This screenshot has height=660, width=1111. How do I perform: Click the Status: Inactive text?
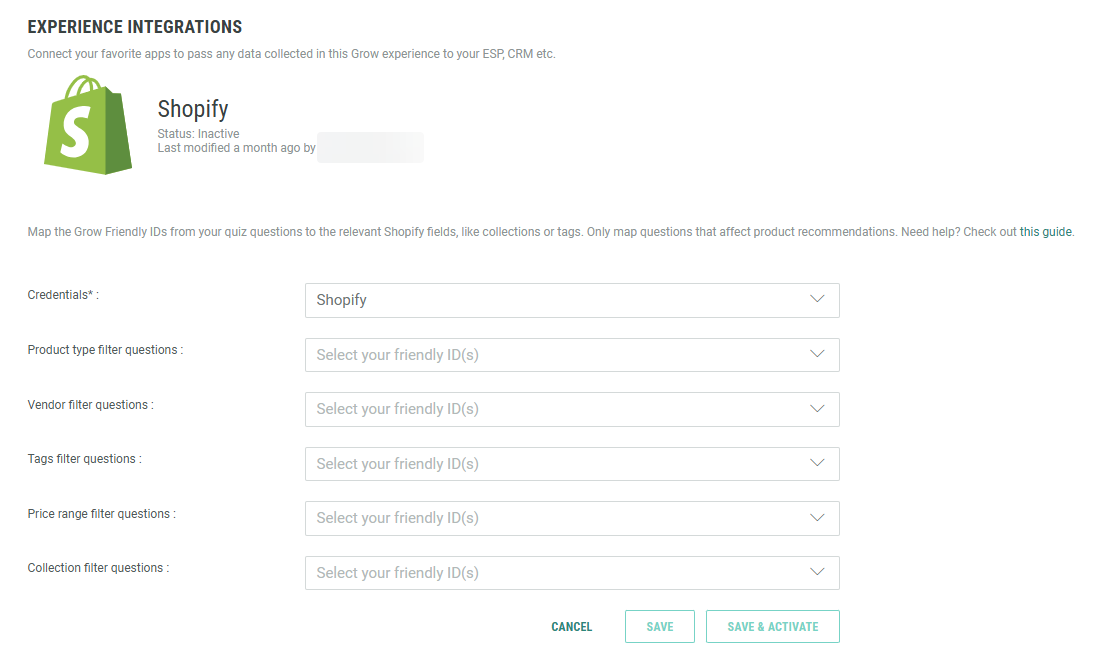point(198,133)
